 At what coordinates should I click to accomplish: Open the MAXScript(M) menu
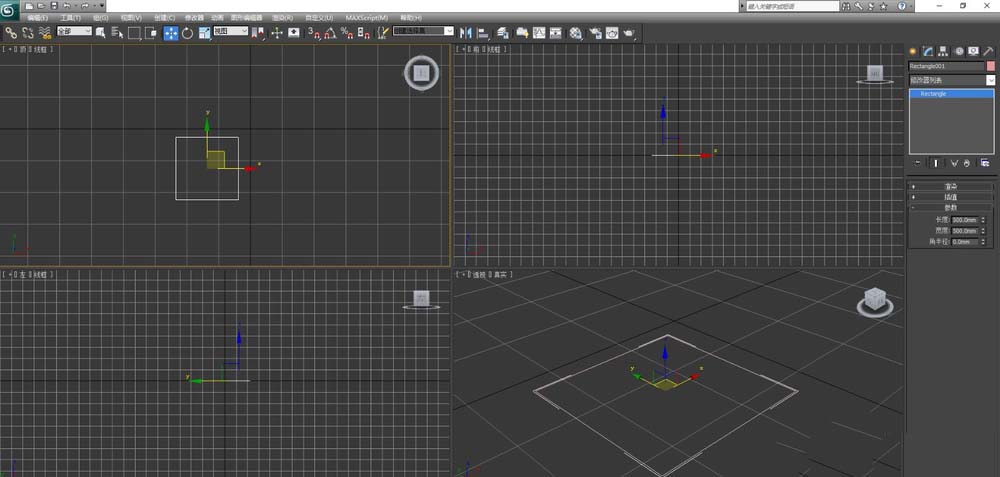pyautogui.click(x=367, y=18)
